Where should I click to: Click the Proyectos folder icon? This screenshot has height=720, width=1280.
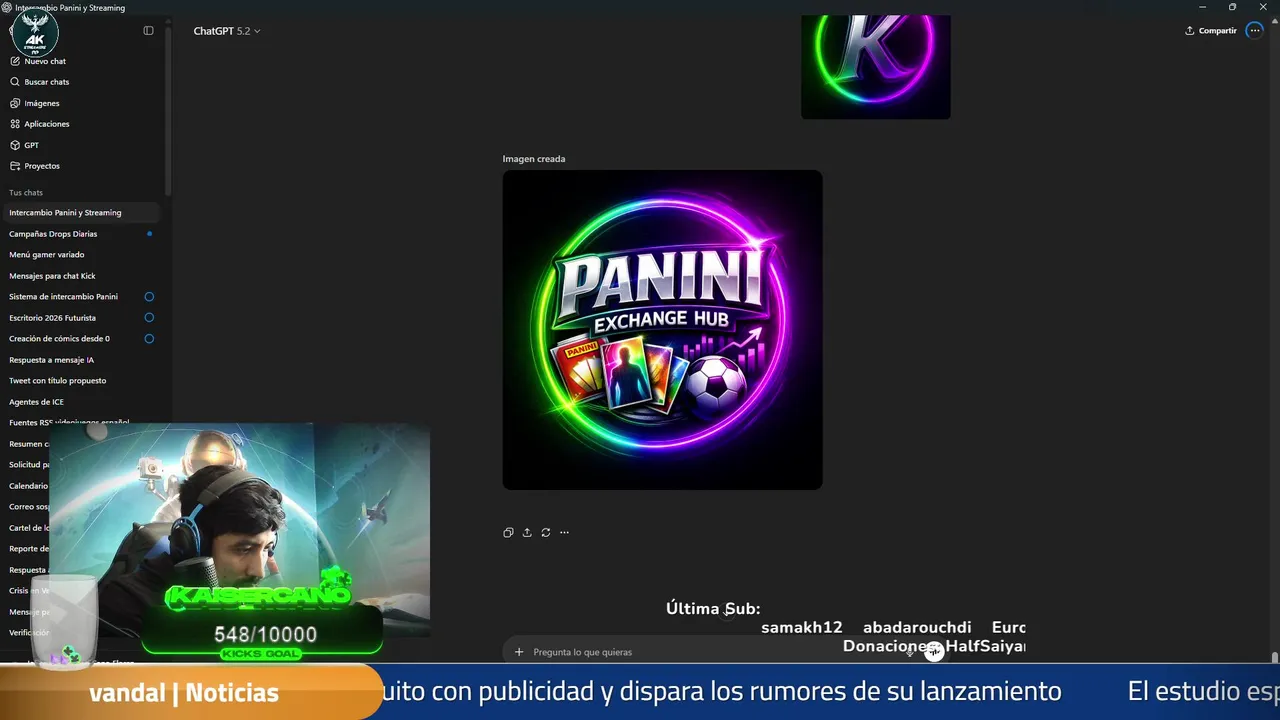[15, 166]
